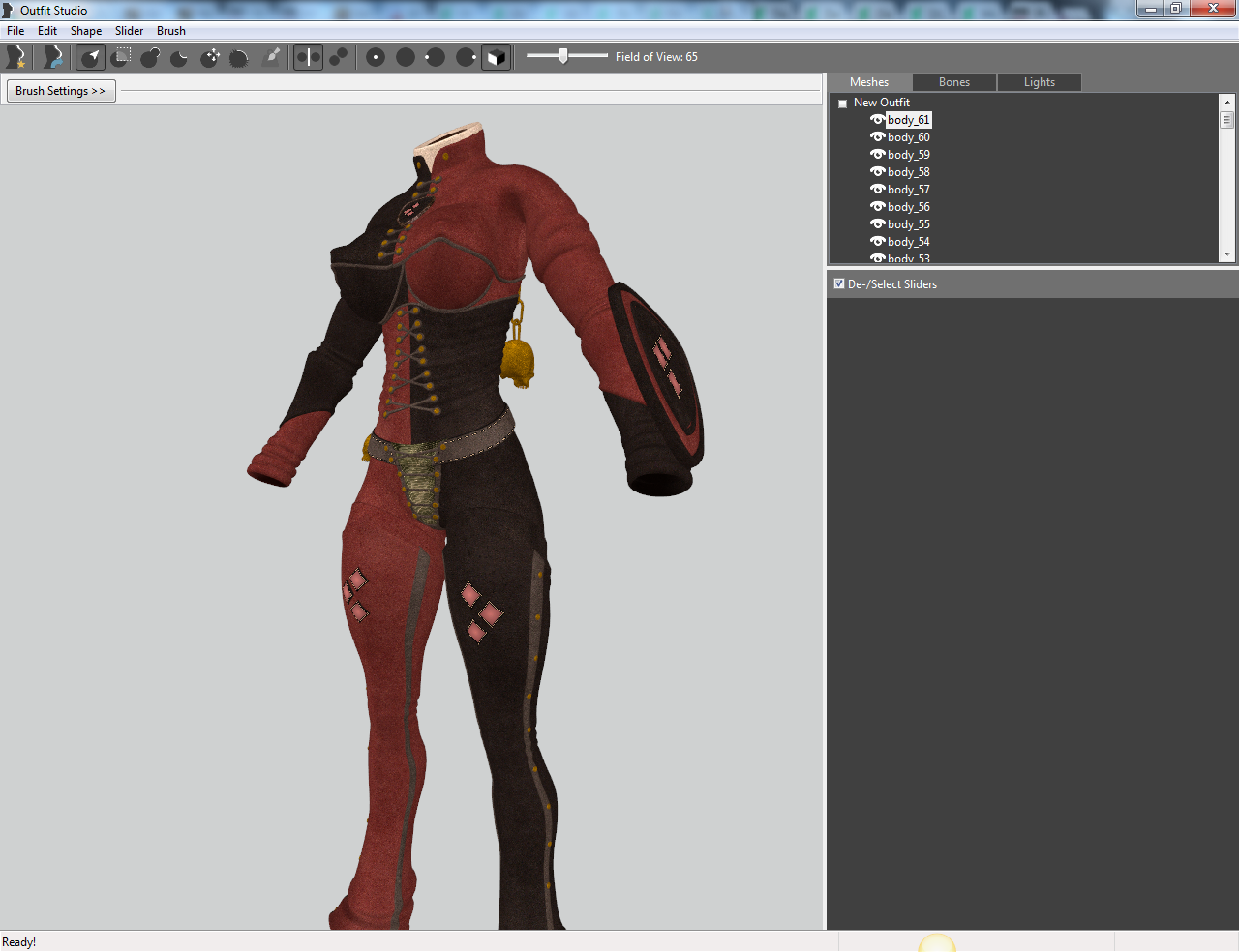This screenshot has height=952, width=1239.
Task: Click the Field of View slider handle
Action: 563,56
